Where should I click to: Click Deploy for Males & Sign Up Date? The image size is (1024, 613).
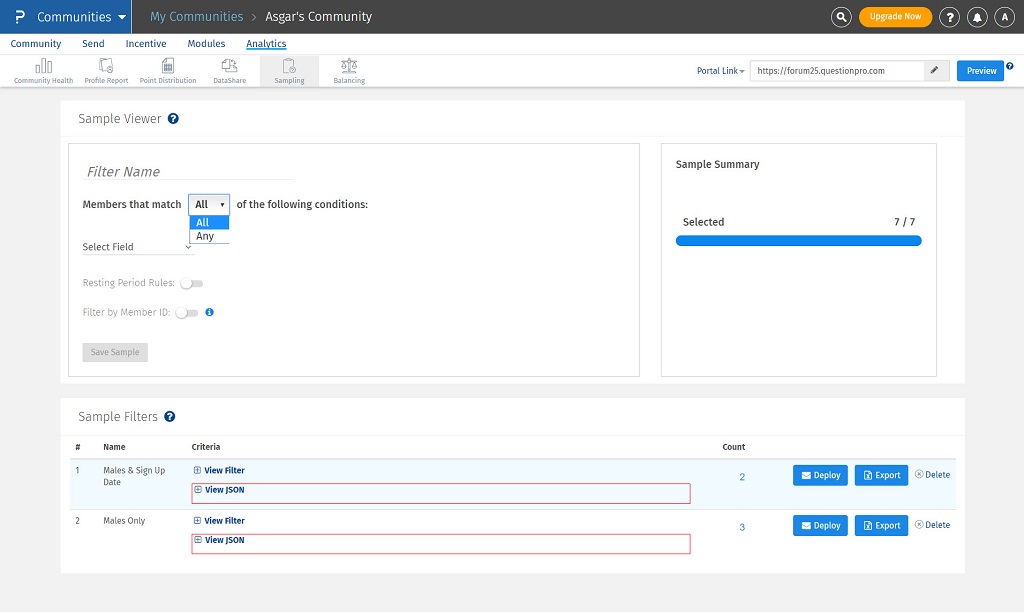pyautogui.click(x=820, y=475)
